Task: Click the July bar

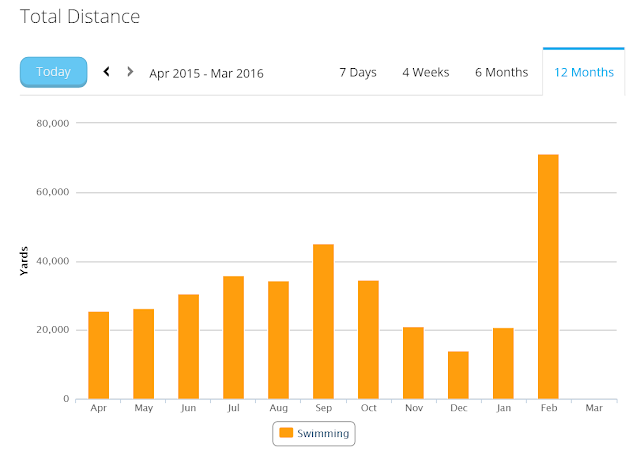Action: [233, 337]
